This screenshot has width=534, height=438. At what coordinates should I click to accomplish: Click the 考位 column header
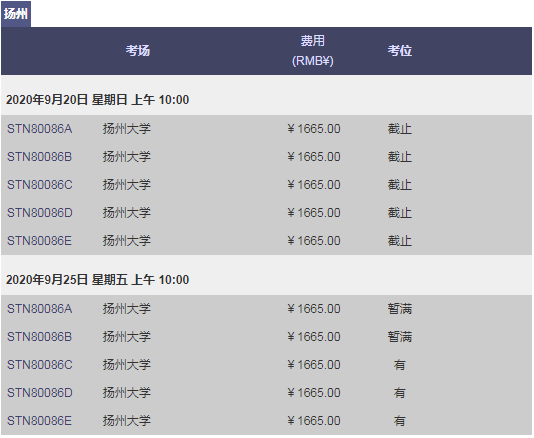[x=399, y=51]
